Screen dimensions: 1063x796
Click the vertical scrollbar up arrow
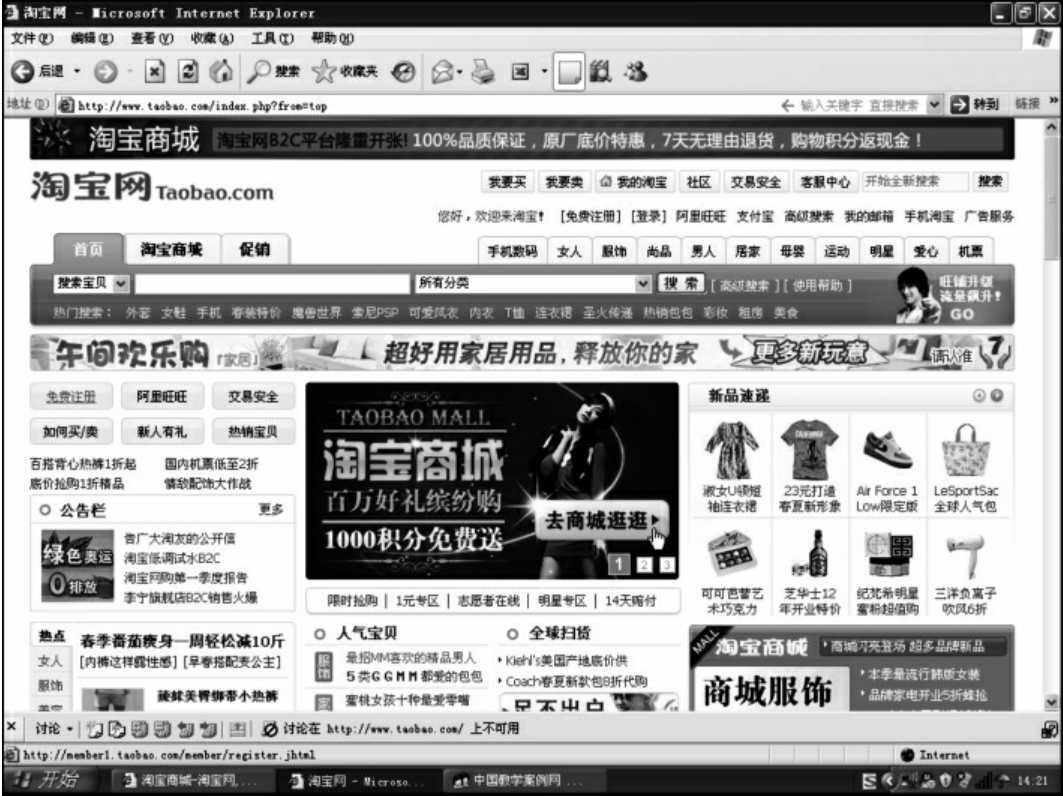(1051, 127)
